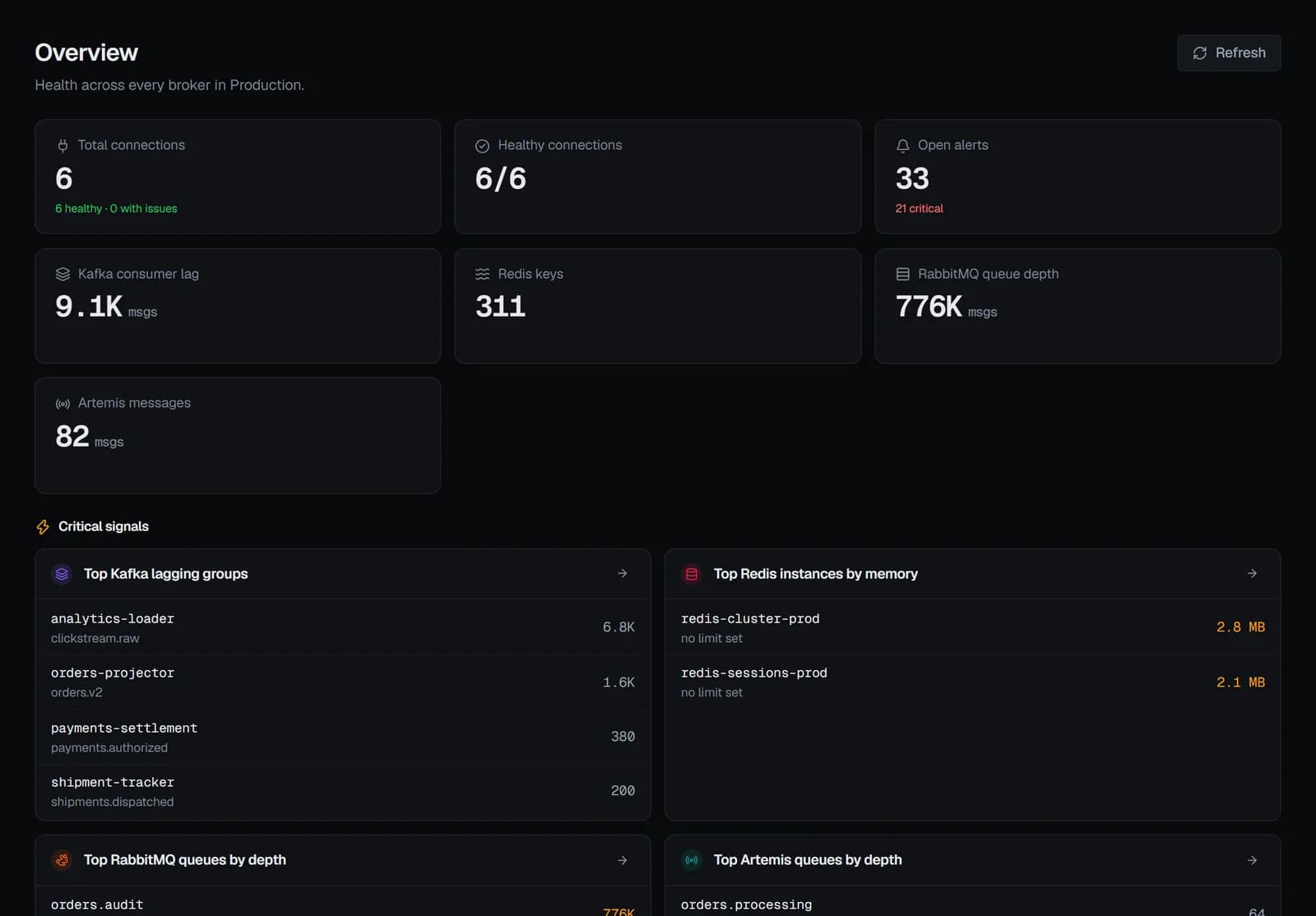This screenshot has width=1316, height=916.
Task: Click the Artemis messages count 82
Action: click(x=72, y=436)
